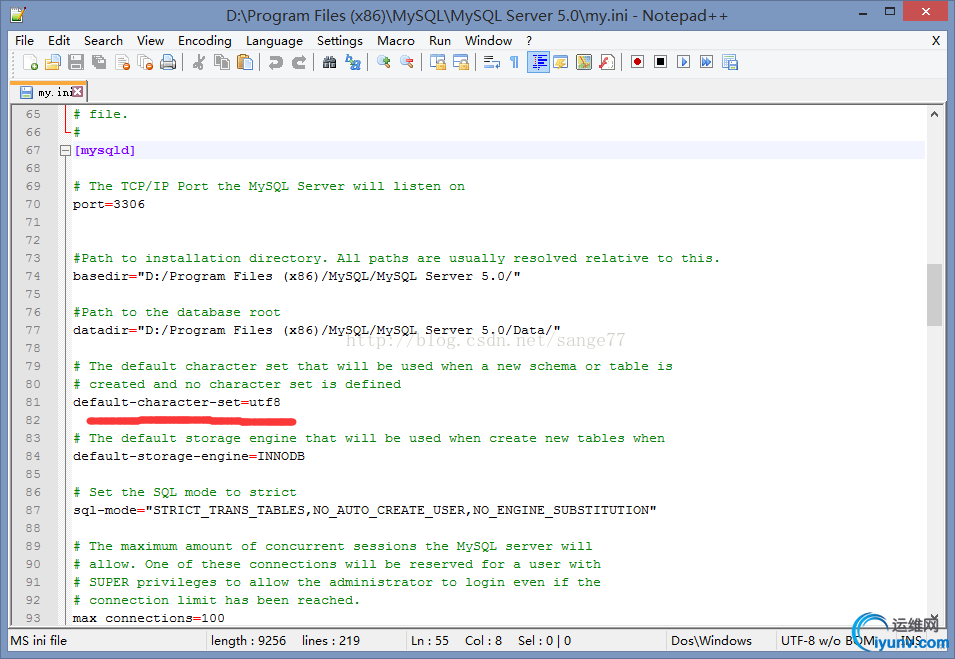Print the document with printer icon
Image resolution: width=955 pixels, height=659 pixels.
tap(168, 62)
